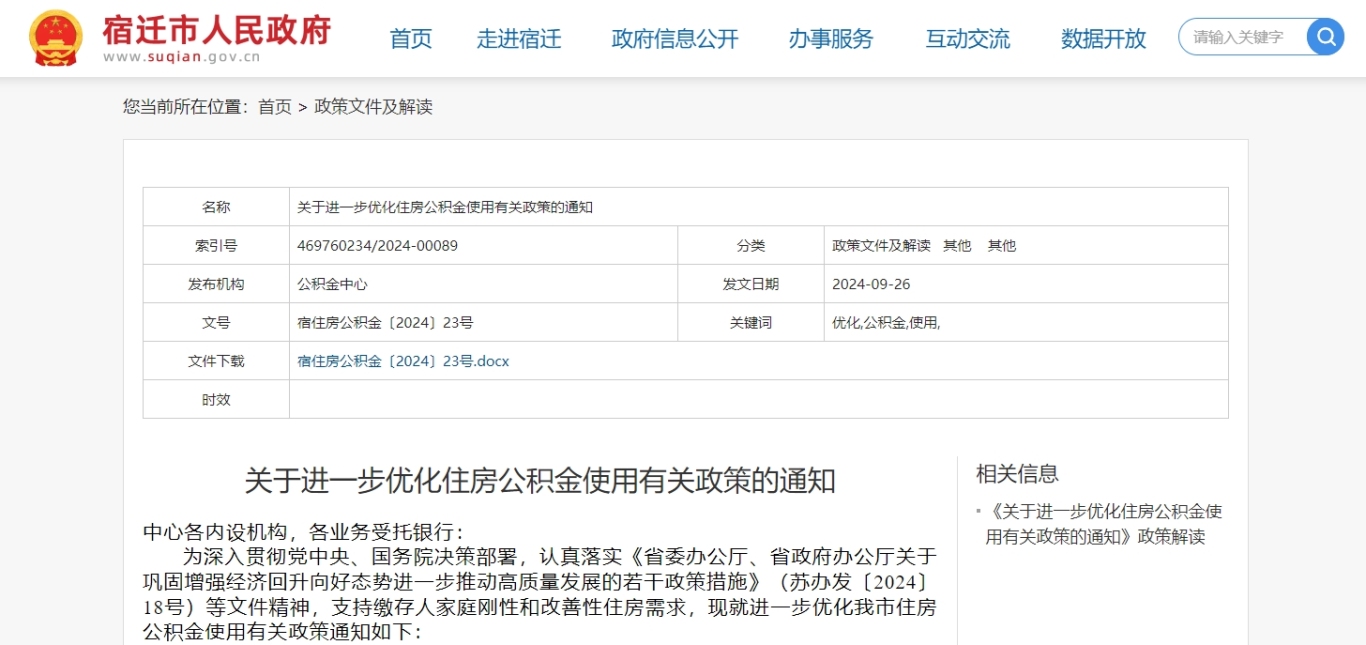Click the search magnifier icon

(1325, 37)
